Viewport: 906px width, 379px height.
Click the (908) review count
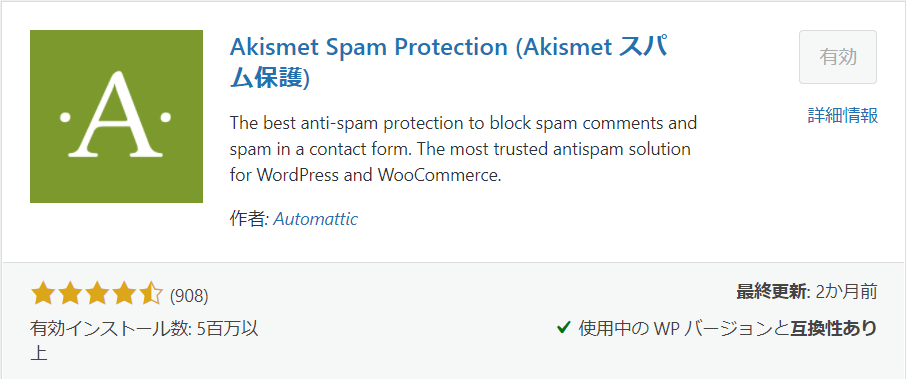tap(189, 296)
